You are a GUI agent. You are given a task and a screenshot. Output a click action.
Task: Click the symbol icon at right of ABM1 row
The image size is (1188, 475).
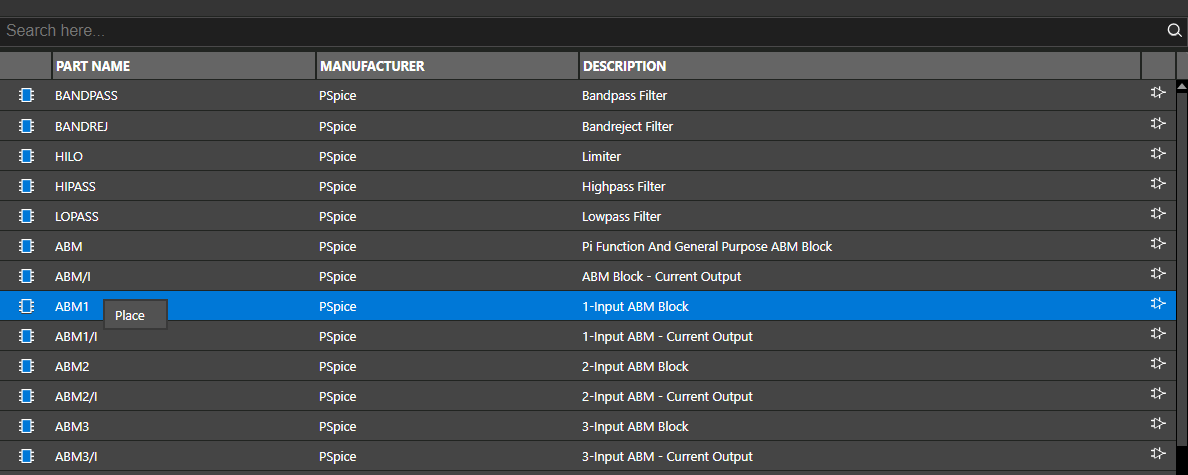1158,303
